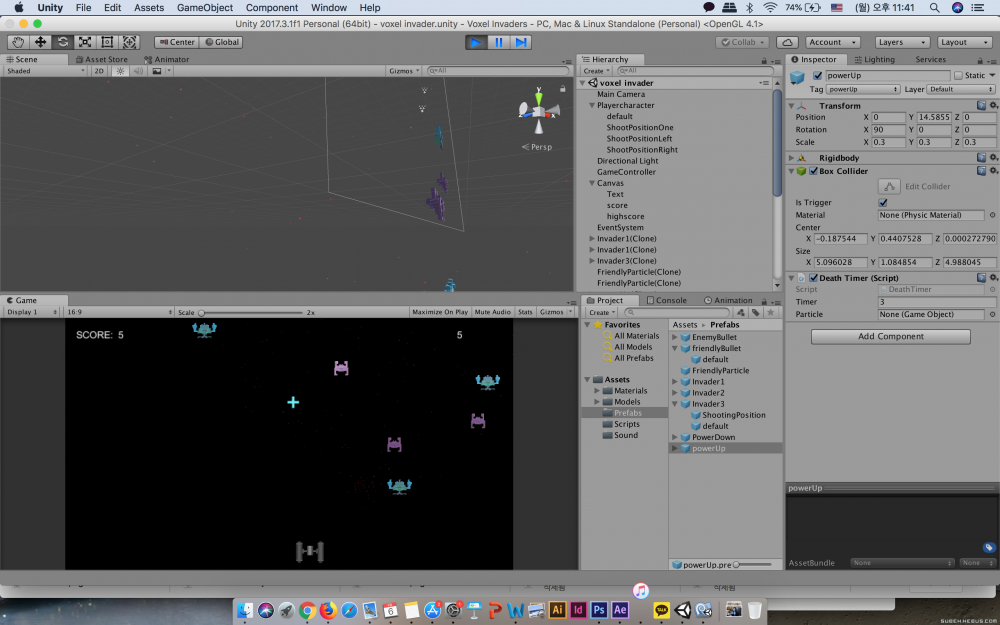
Task: Expand the Rigidbody component
Action: [x=791, y=158]
